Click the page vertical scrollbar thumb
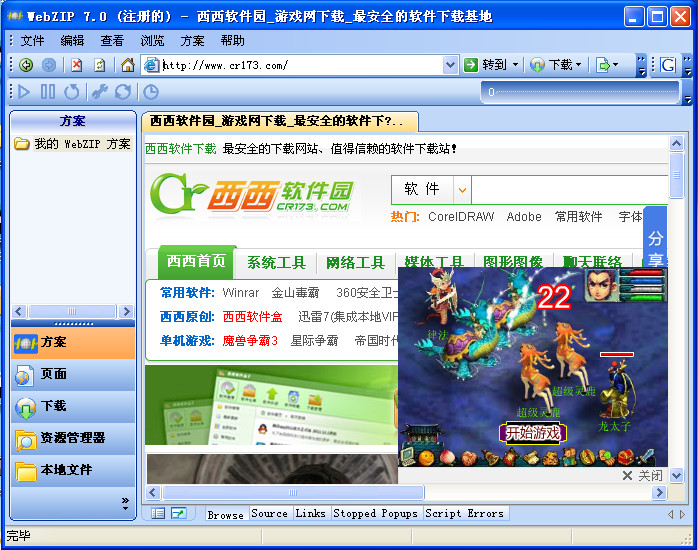The width and height of the screenshot is (698, 550). [677, 175]
